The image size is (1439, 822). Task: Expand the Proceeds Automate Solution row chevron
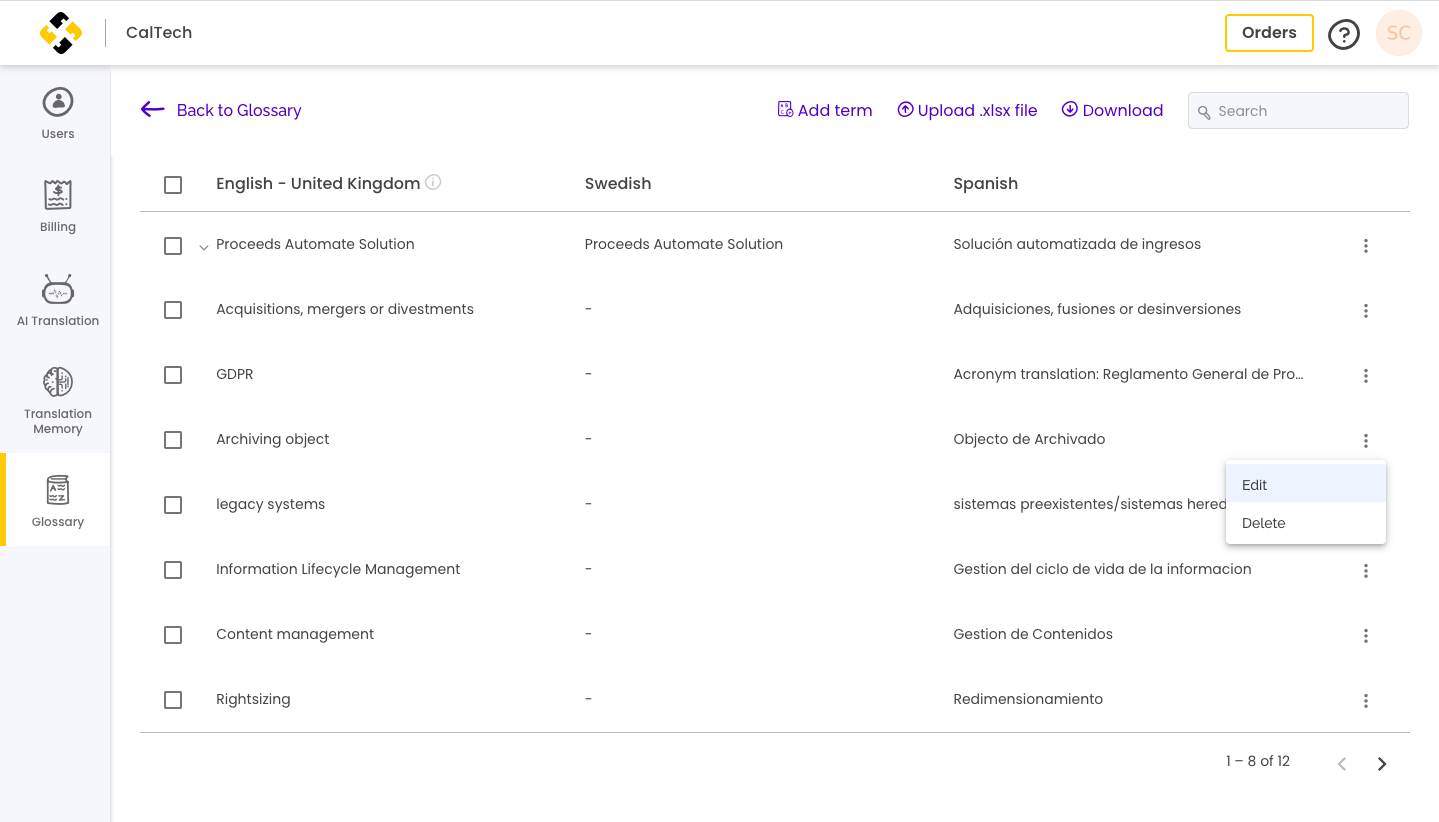point(204,247)
